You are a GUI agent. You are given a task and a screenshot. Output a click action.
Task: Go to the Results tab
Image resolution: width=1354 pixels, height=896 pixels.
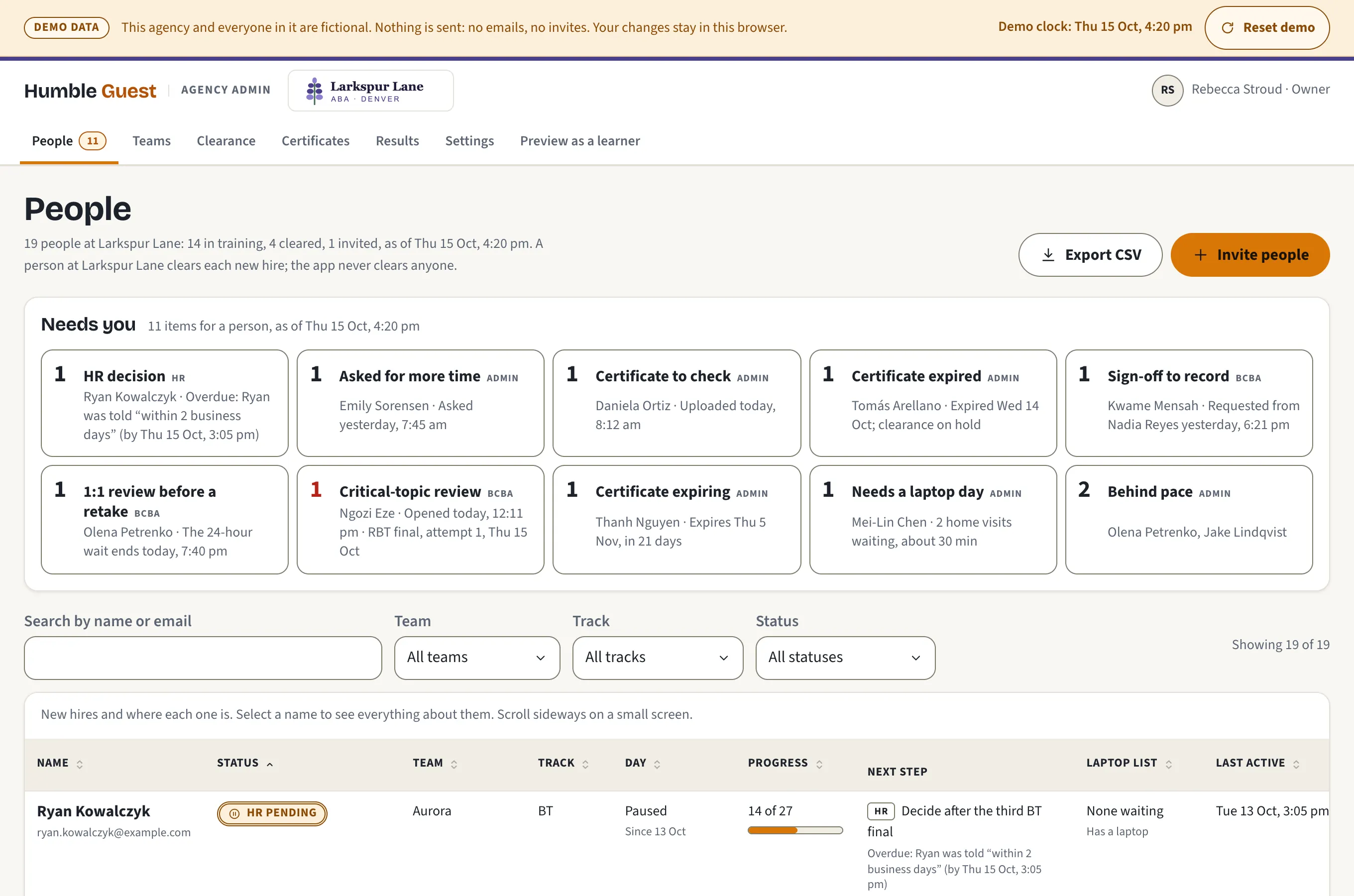coord(397,141)
